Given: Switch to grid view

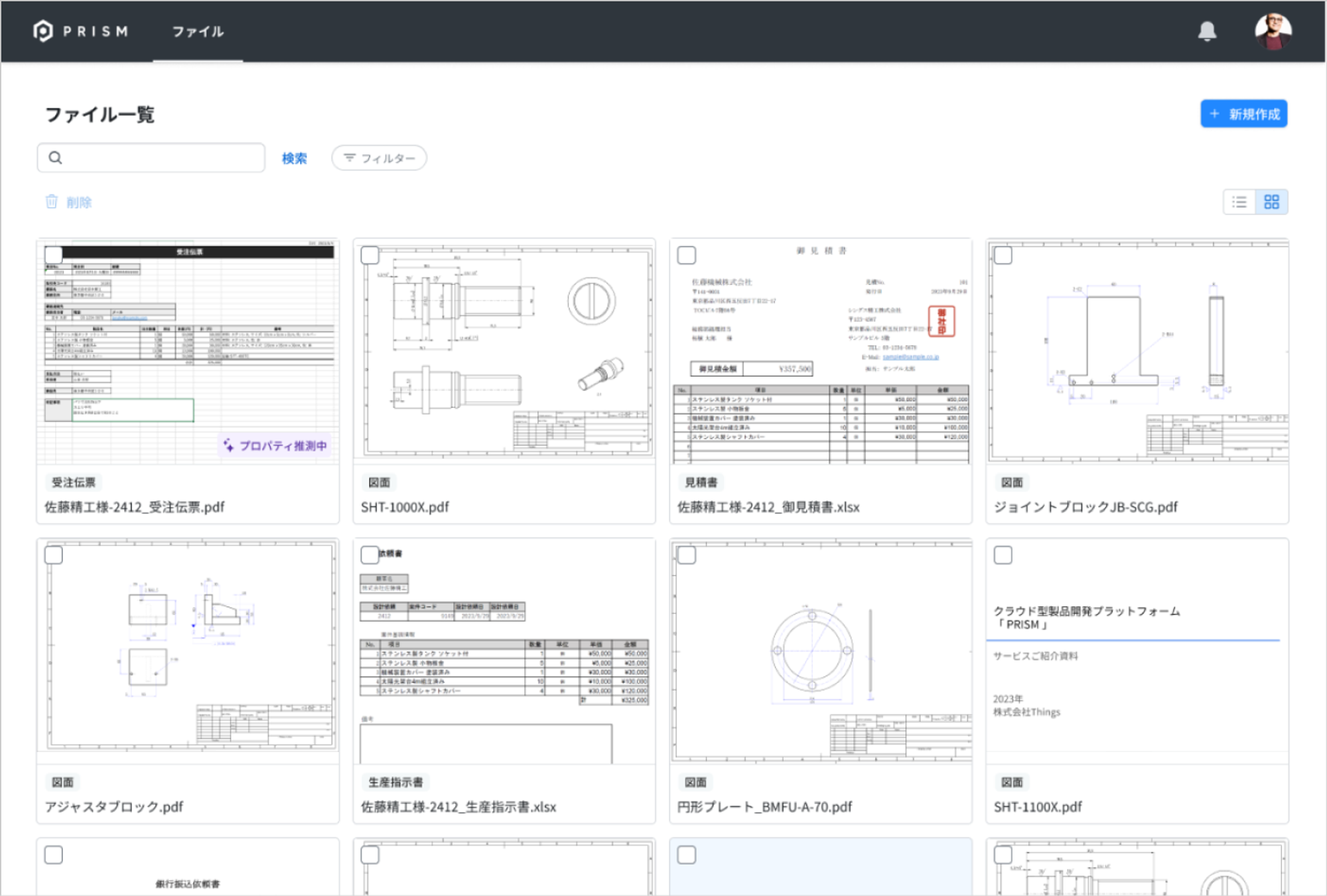Looking at the screenshot, I should [1271, 202].
